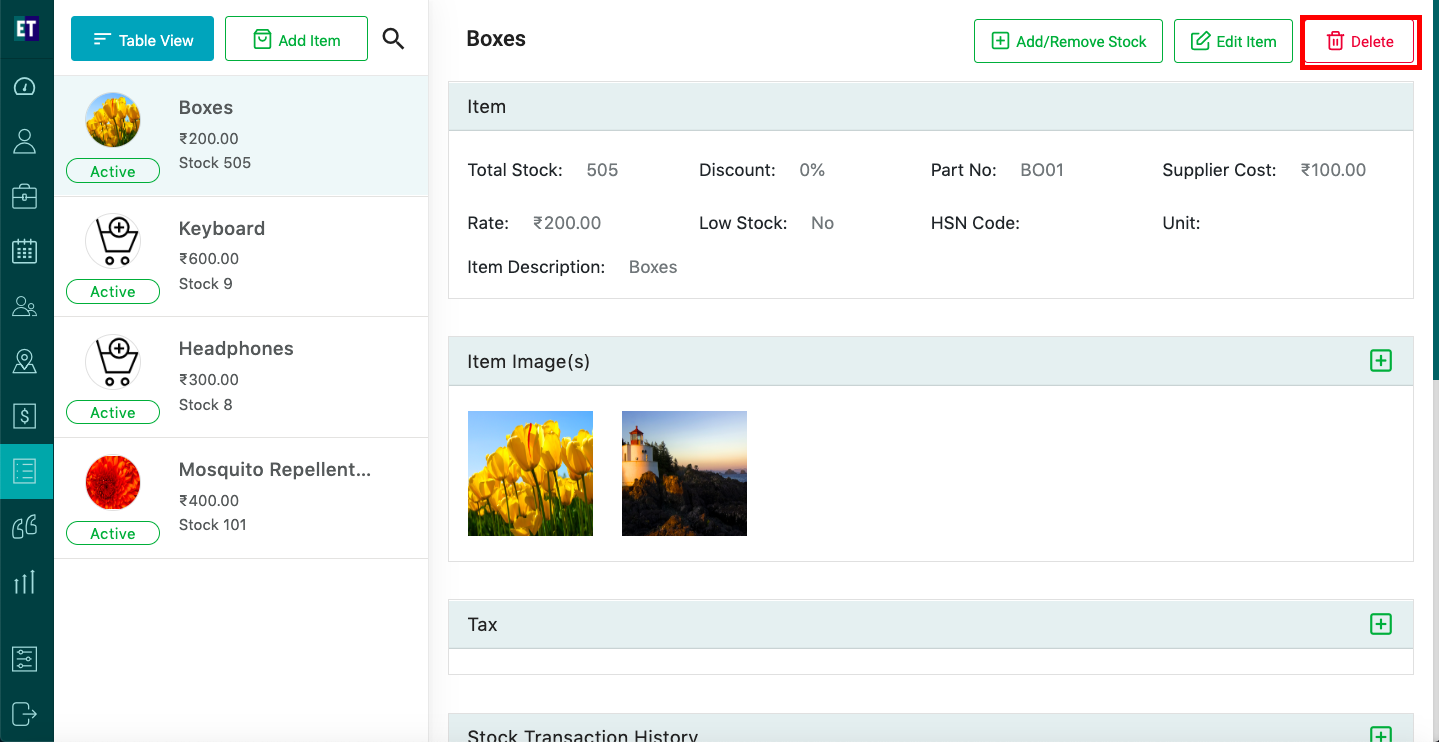Open the bar chart reports icon in sidebar
Image resolution: width=1439 pixels, height=742 pixels.
point(25,581)
